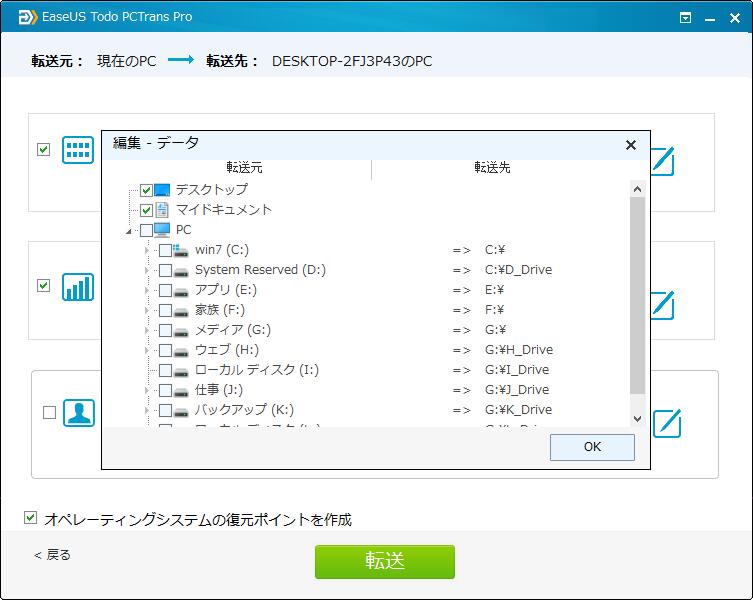Click the メディア (G:) drive icon
The width and height of the screenshot is (753, 600).
181,331
